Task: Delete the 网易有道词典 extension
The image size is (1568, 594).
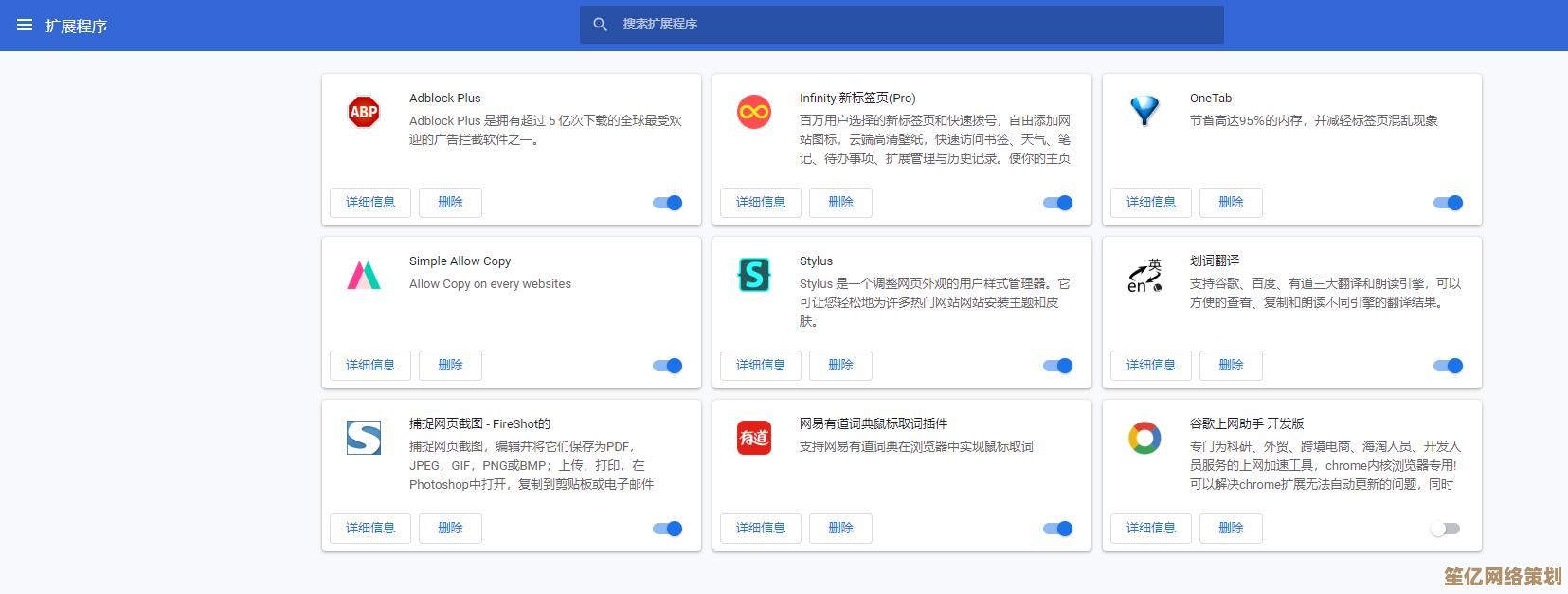Action: pos(841,529)
